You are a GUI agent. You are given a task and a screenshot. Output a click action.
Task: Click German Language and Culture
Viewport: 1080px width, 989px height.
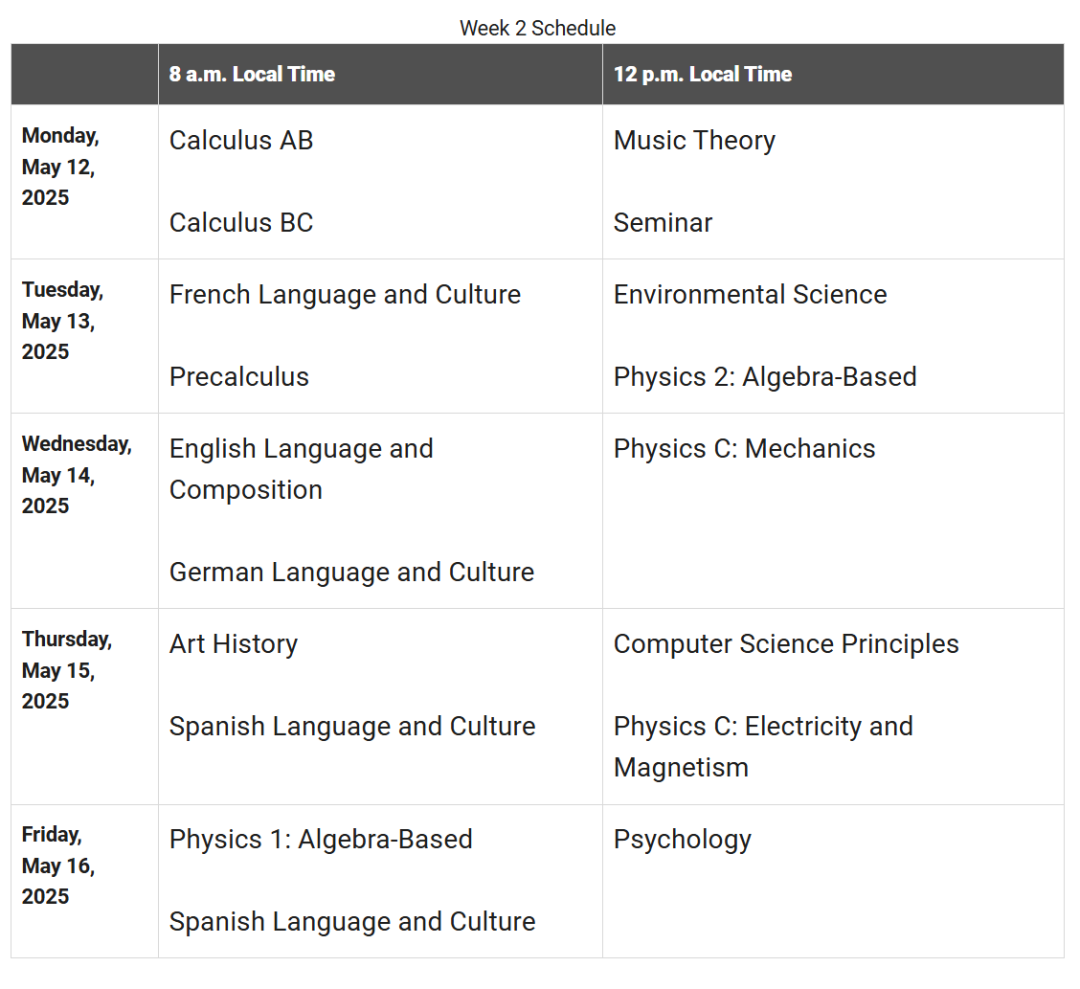[x=352, y=574]
